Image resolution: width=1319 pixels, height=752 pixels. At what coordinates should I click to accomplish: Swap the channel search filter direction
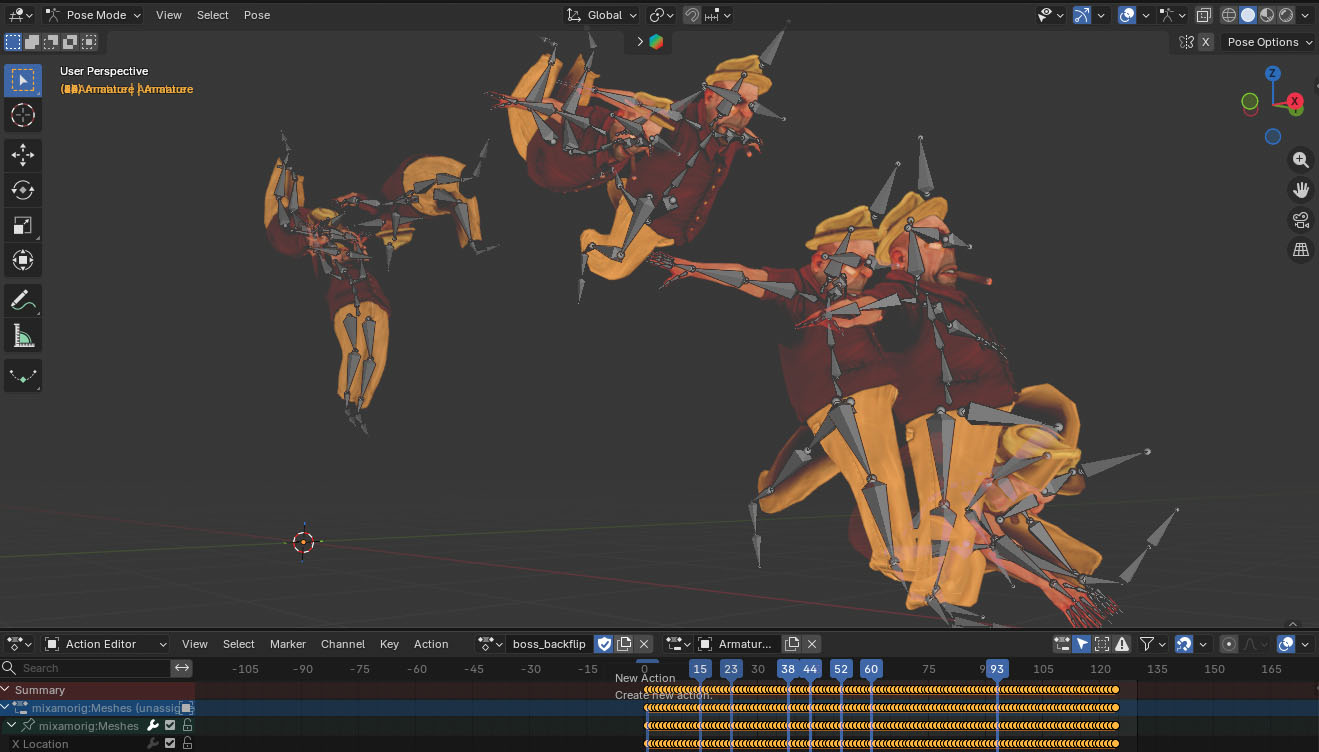pyautogui.click(x=182, y=668)
